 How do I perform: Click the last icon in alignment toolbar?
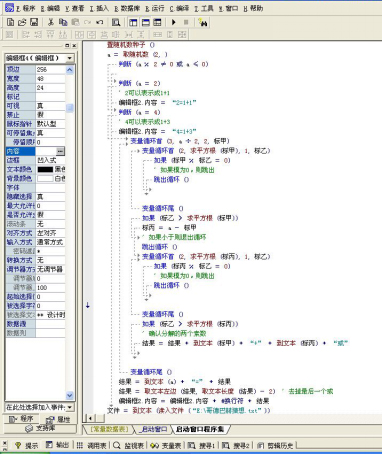coord(182,34)
